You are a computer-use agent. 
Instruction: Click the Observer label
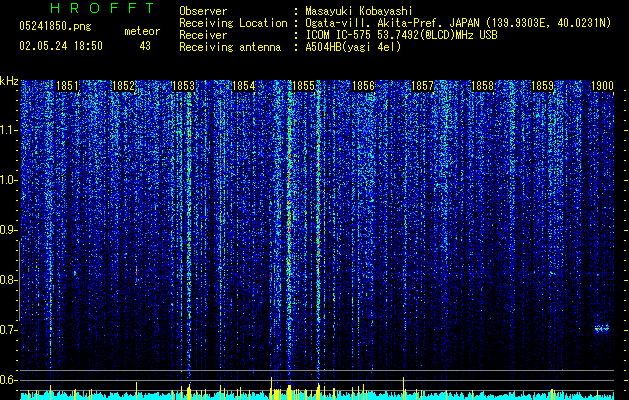[x=203, y=11]
